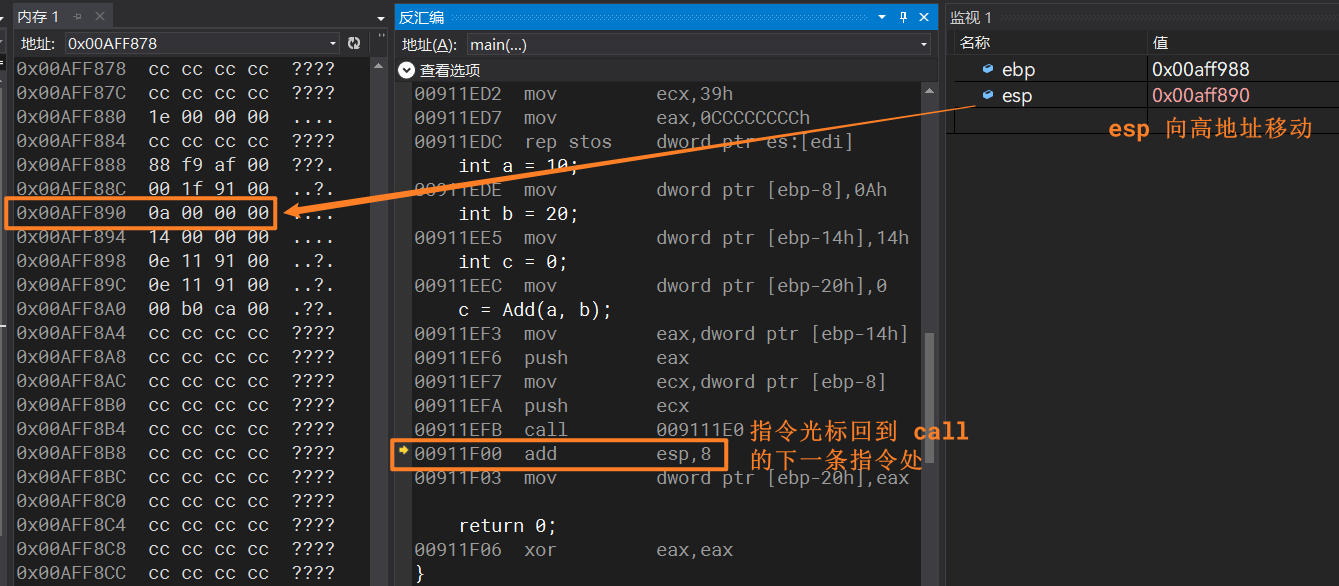The image size is (1339, 586).
Task: Click instruction at address 00911EF6 push eax
Action: [x=552, y=357]
